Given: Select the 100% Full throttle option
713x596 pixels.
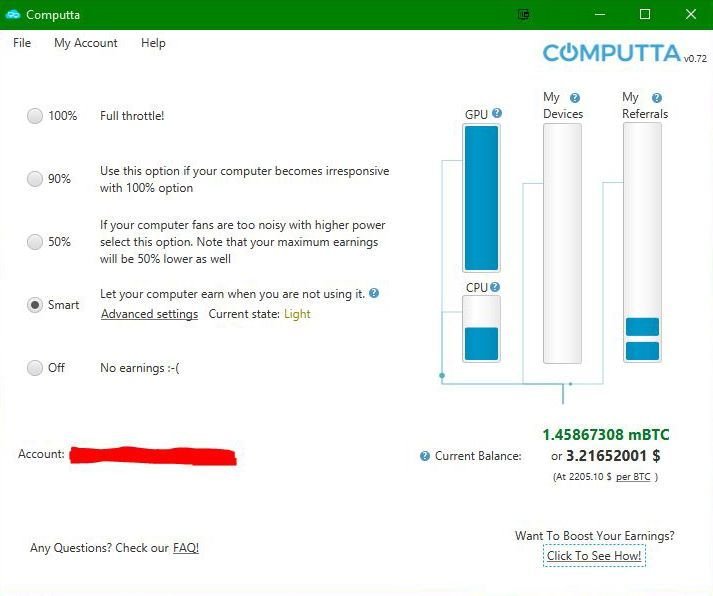Looking at the screenshot, I should (35, 115).
